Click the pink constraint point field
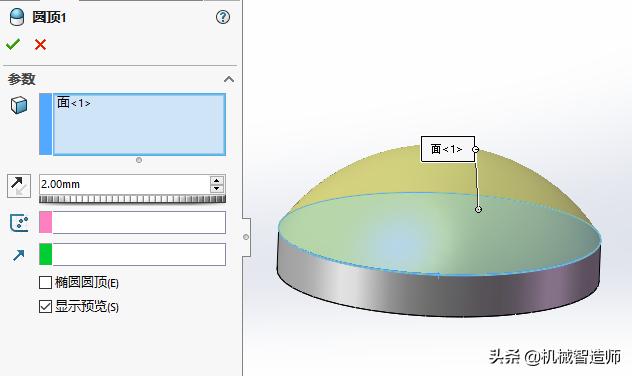Screen dimensions: 632x376 point(132,222)
